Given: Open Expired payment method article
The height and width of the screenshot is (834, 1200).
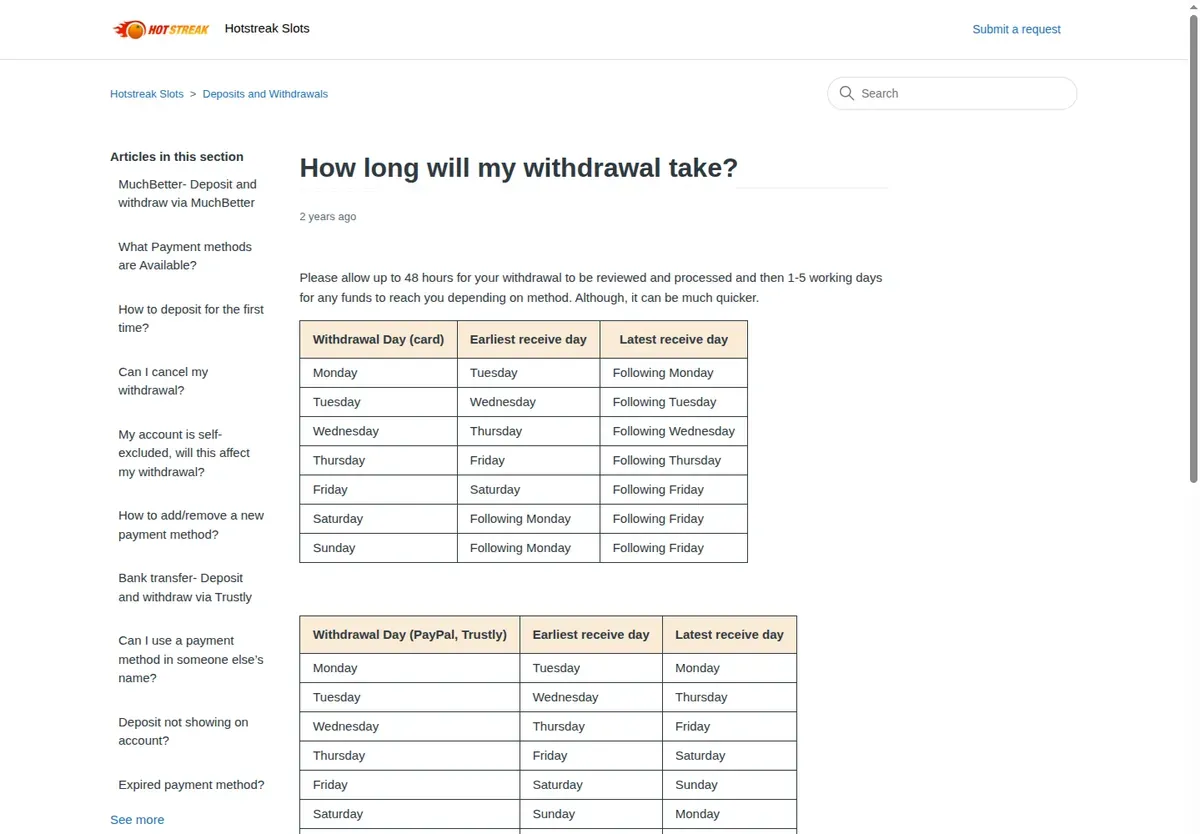Looking at the screenshot, I should tap(191, 785).
